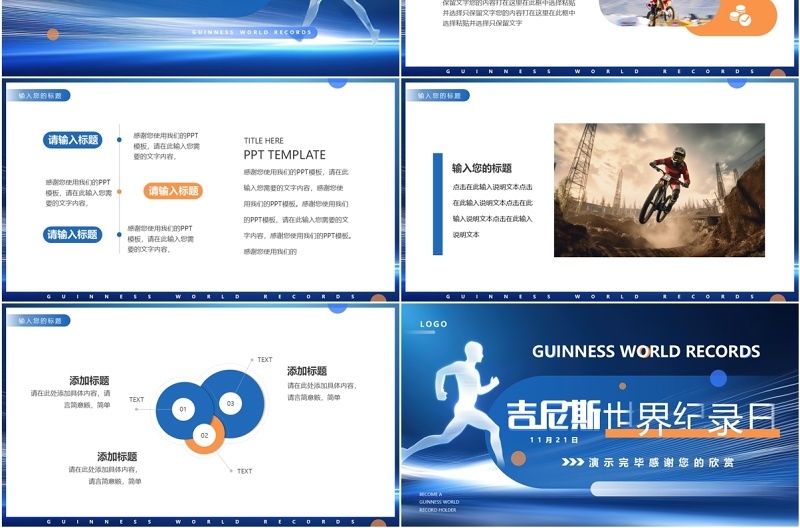This screenshot has height=528, width=800.
Task: Select 请在此处添加具体内容 text under right 添加标题
Action: pyautogui.click(x=322, y=391)
